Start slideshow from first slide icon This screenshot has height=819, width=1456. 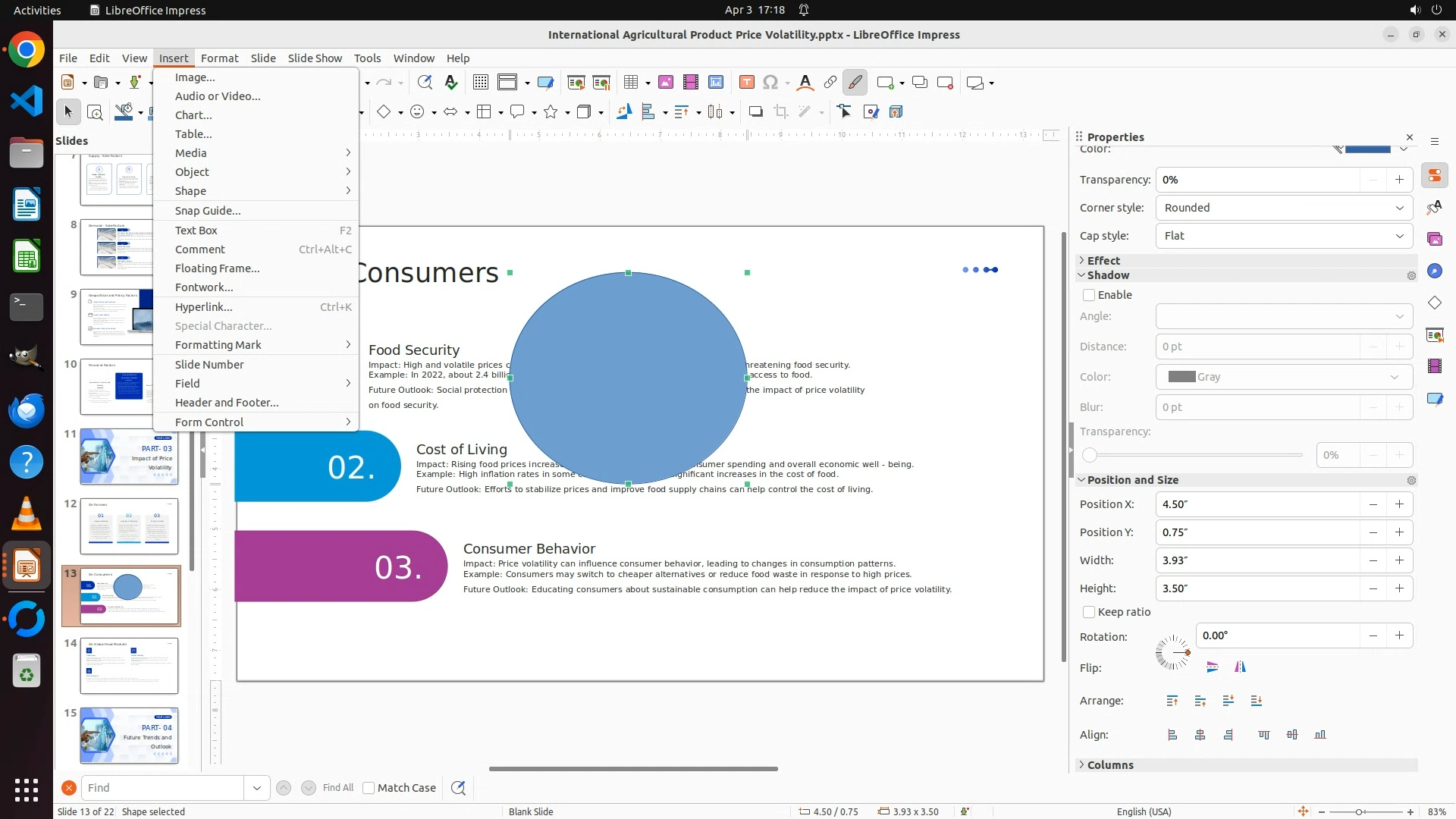tap(576, 83)
